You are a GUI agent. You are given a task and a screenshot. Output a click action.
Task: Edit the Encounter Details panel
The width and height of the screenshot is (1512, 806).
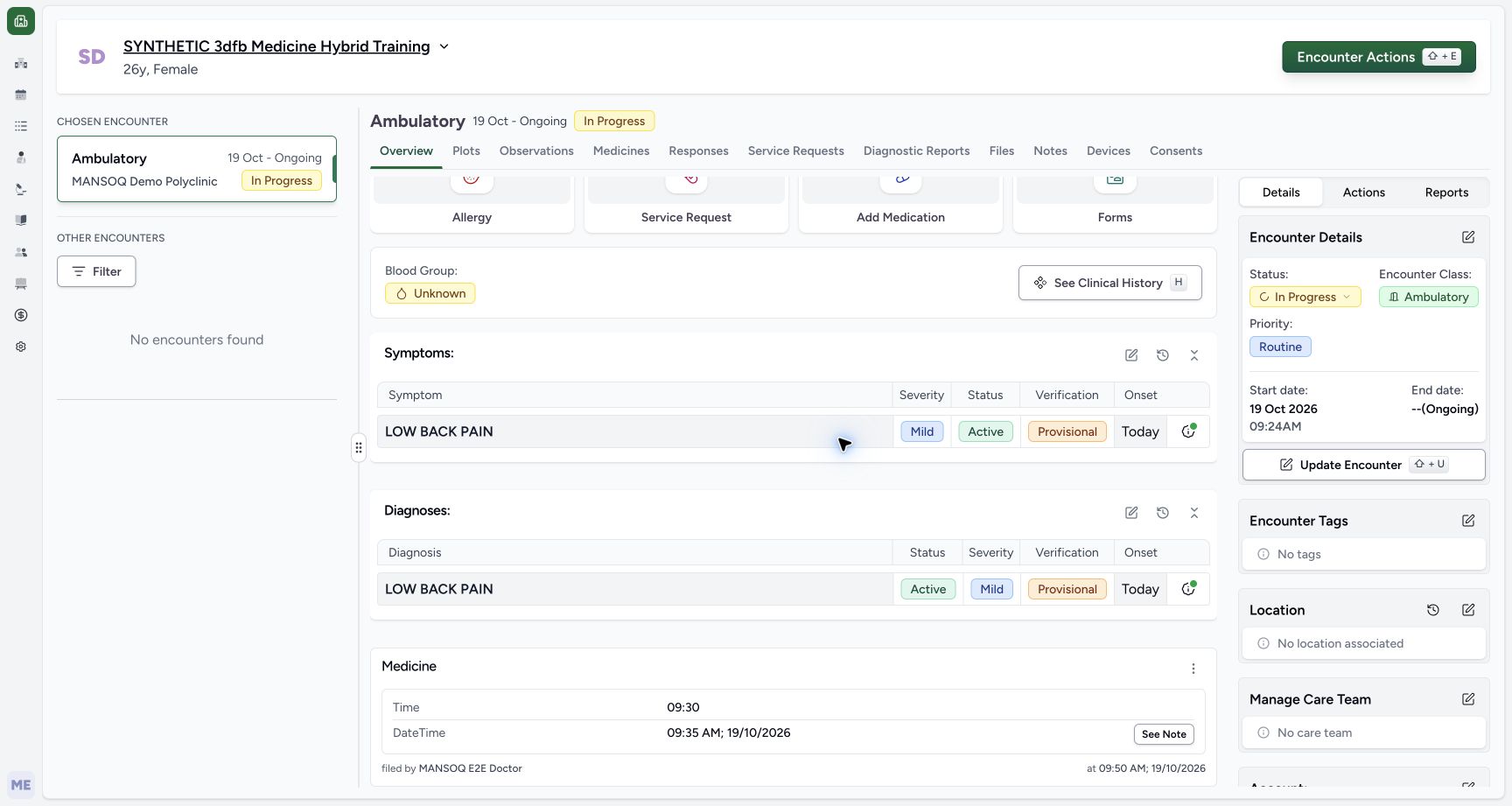click(x=1468, y=237)
